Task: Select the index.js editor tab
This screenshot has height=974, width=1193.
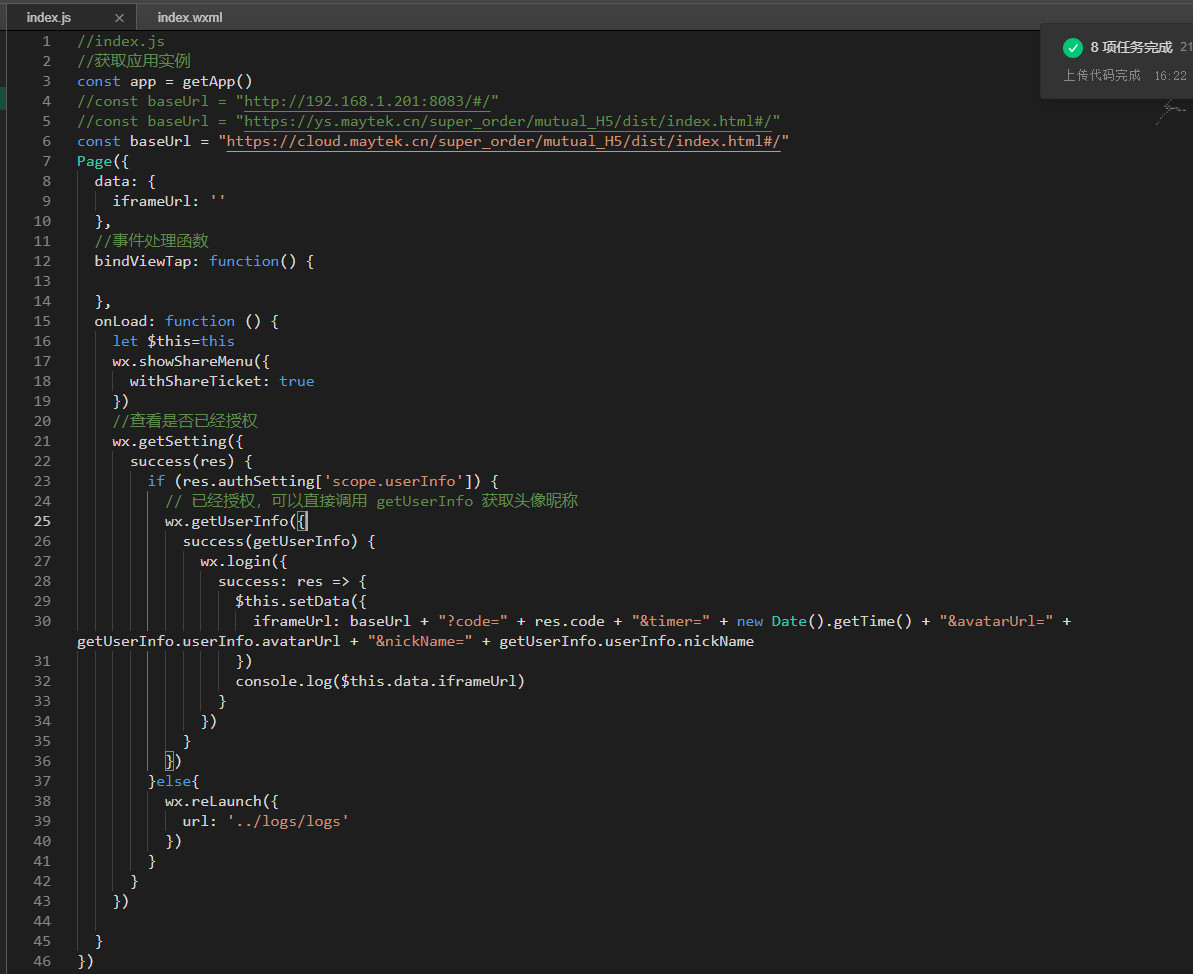Action: coord(49,18)
